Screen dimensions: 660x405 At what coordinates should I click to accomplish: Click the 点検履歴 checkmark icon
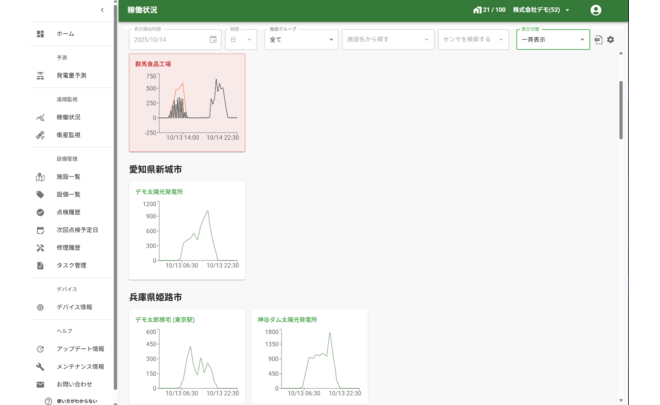click(40, 213)
